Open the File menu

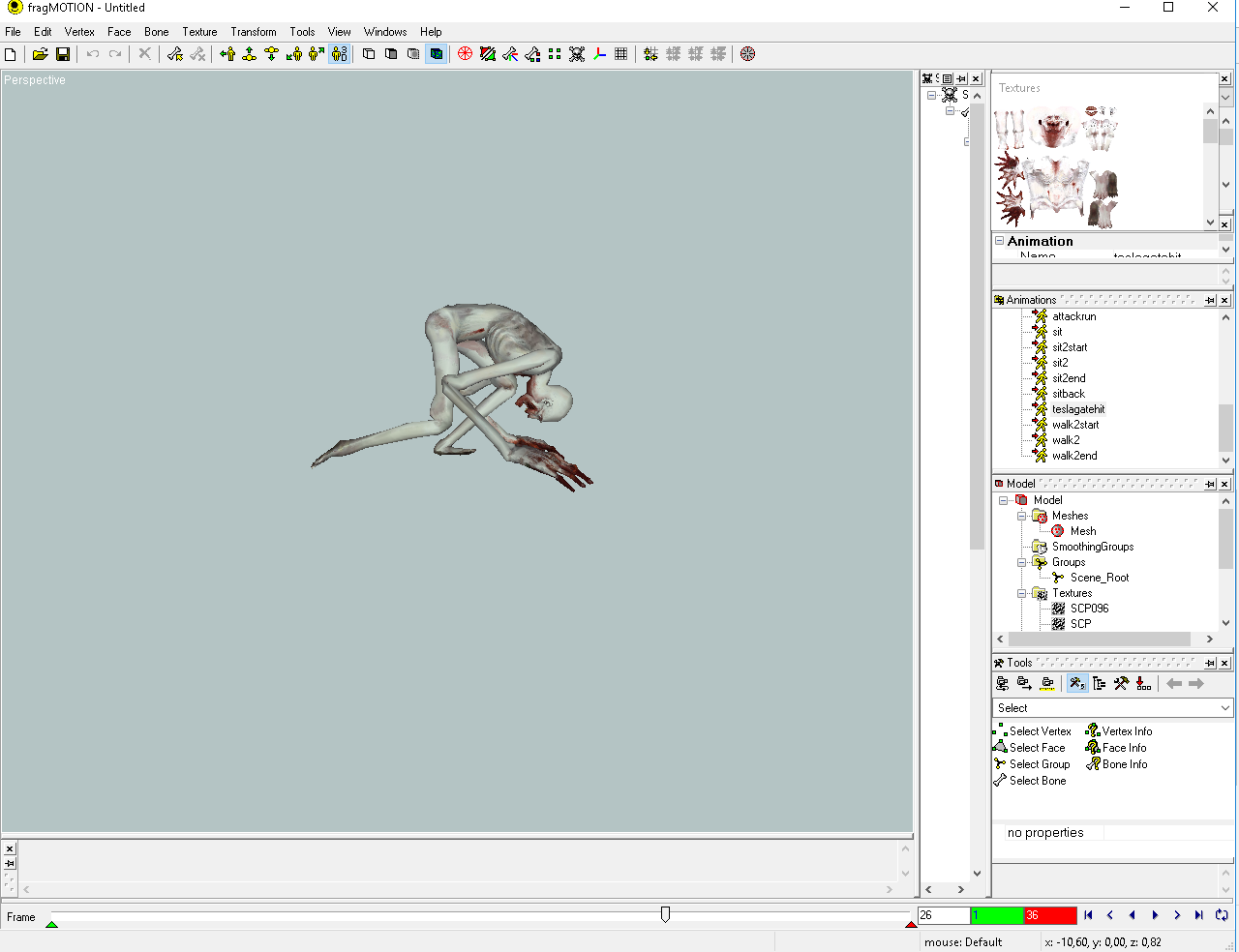pyautogui.click(x=13, y=32)
